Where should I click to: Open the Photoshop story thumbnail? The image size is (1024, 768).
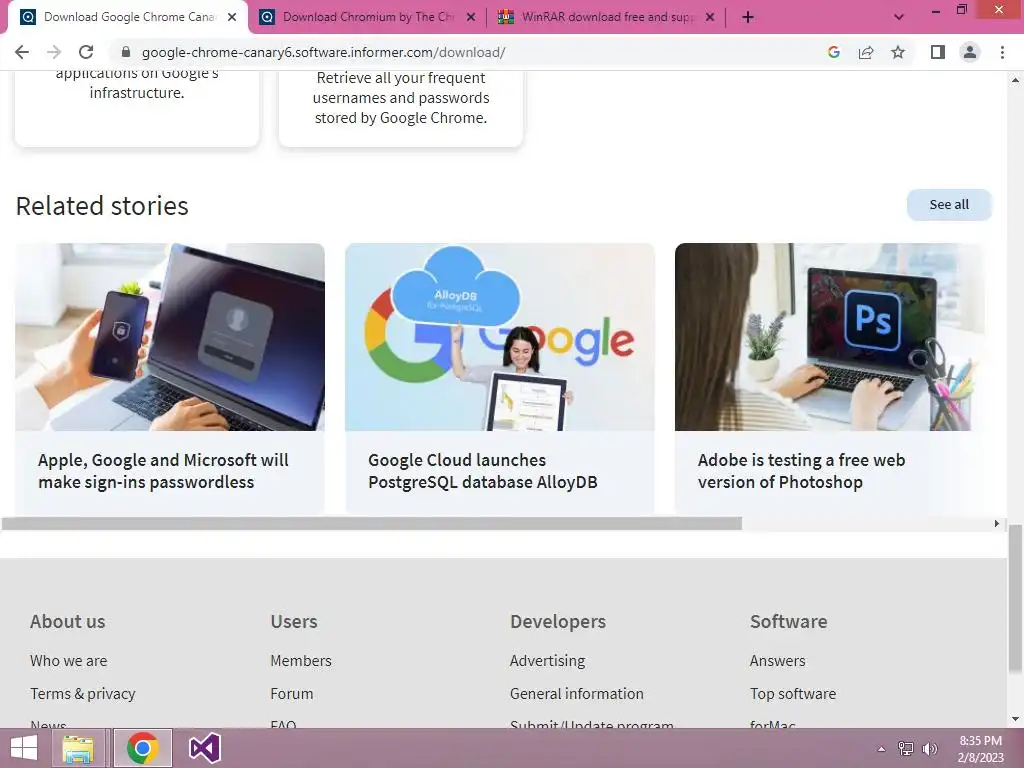click(x=829, y=337)
